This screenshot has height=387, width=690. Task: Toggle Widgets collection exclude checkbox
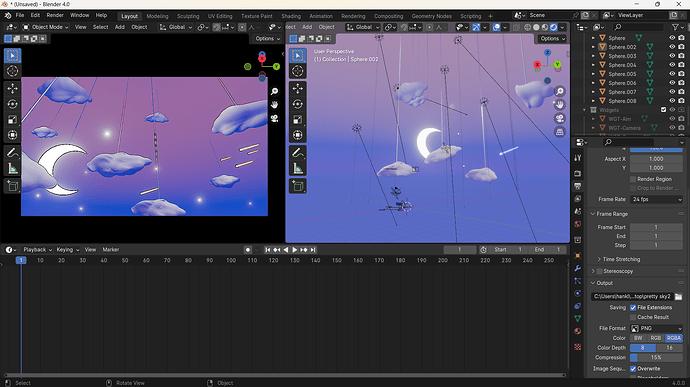[x=663, y=110]
